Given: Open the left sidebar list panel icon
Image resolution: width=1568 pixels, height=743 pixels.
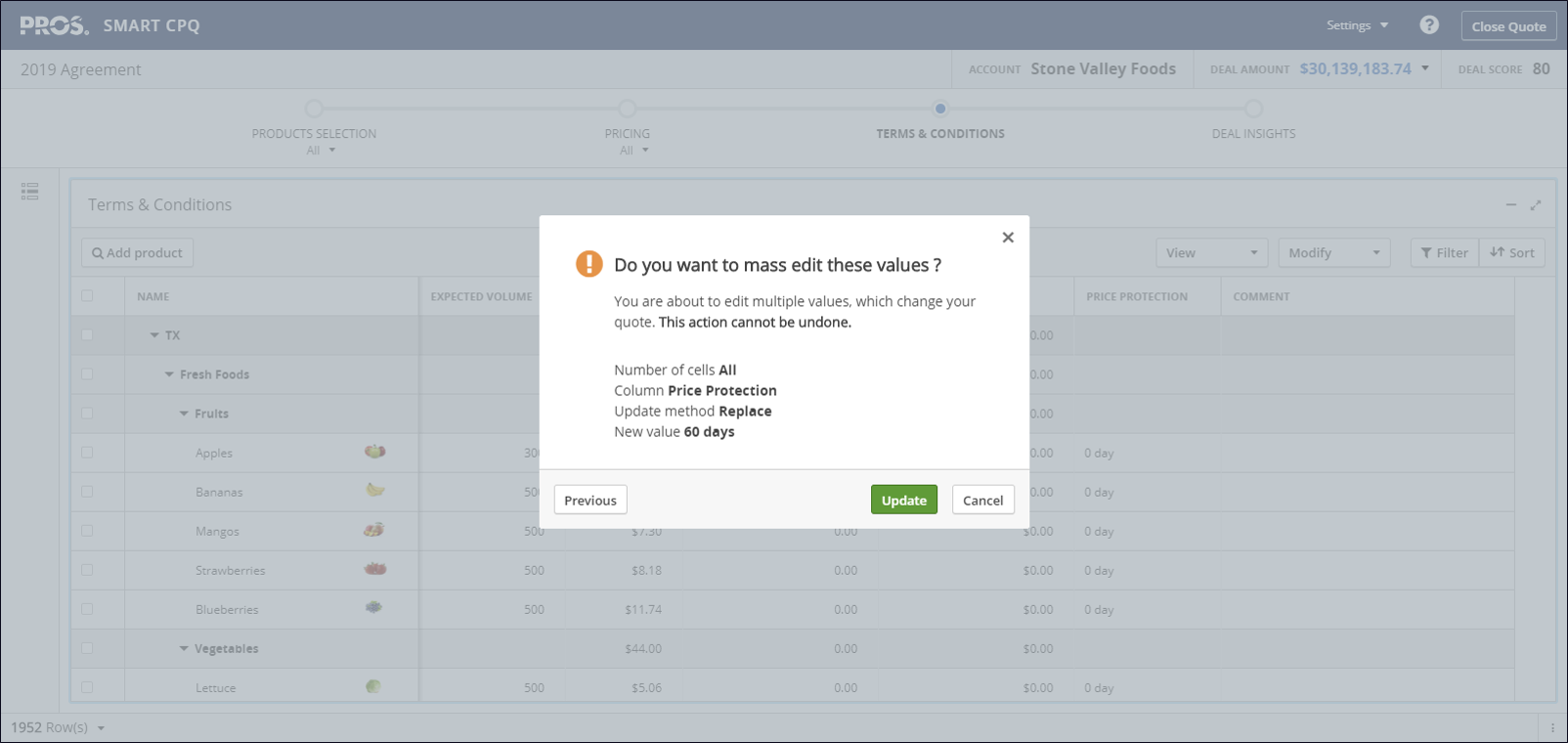Looking at the screenshot, I should [30, 192].
